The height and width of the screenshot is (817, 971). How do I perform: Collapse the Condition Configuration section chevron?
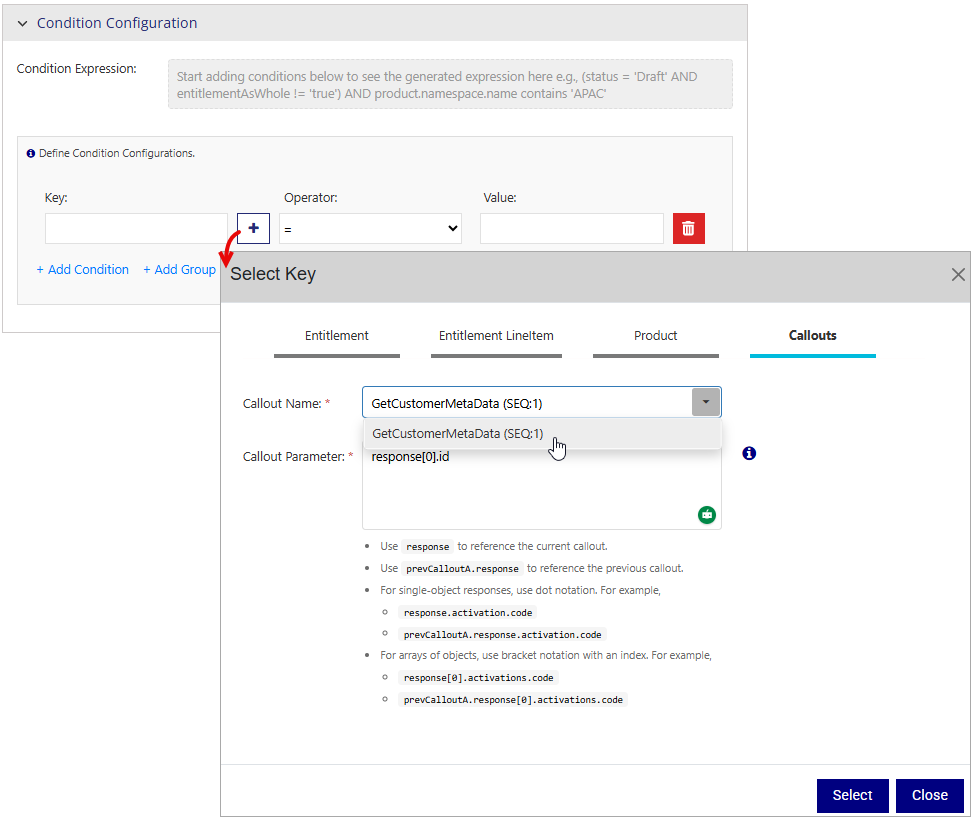(x=22, y=23)
